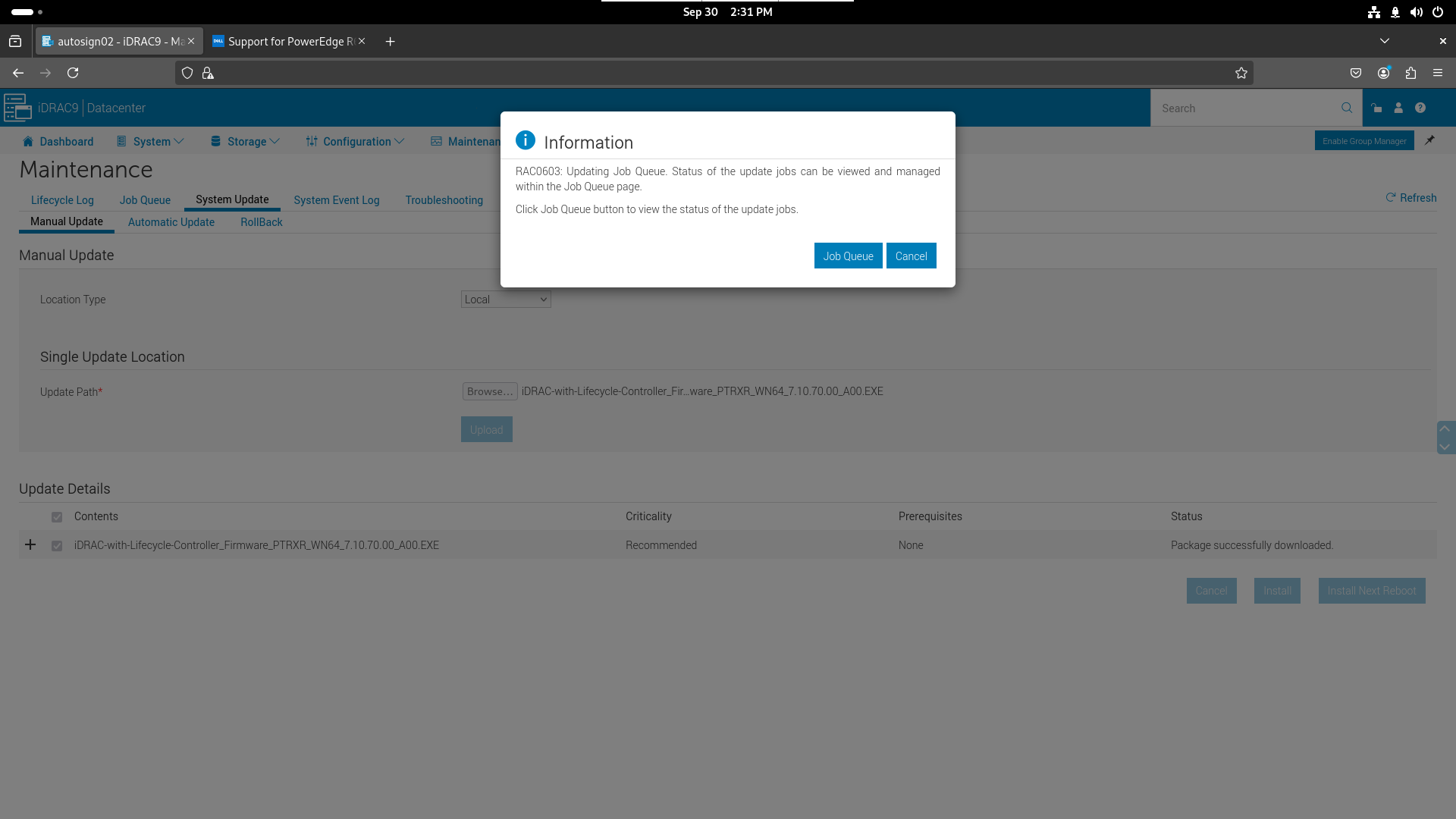Open the Pocket save icon
Viewport: 1456px width, 819px height.
tap(1356, 73)
